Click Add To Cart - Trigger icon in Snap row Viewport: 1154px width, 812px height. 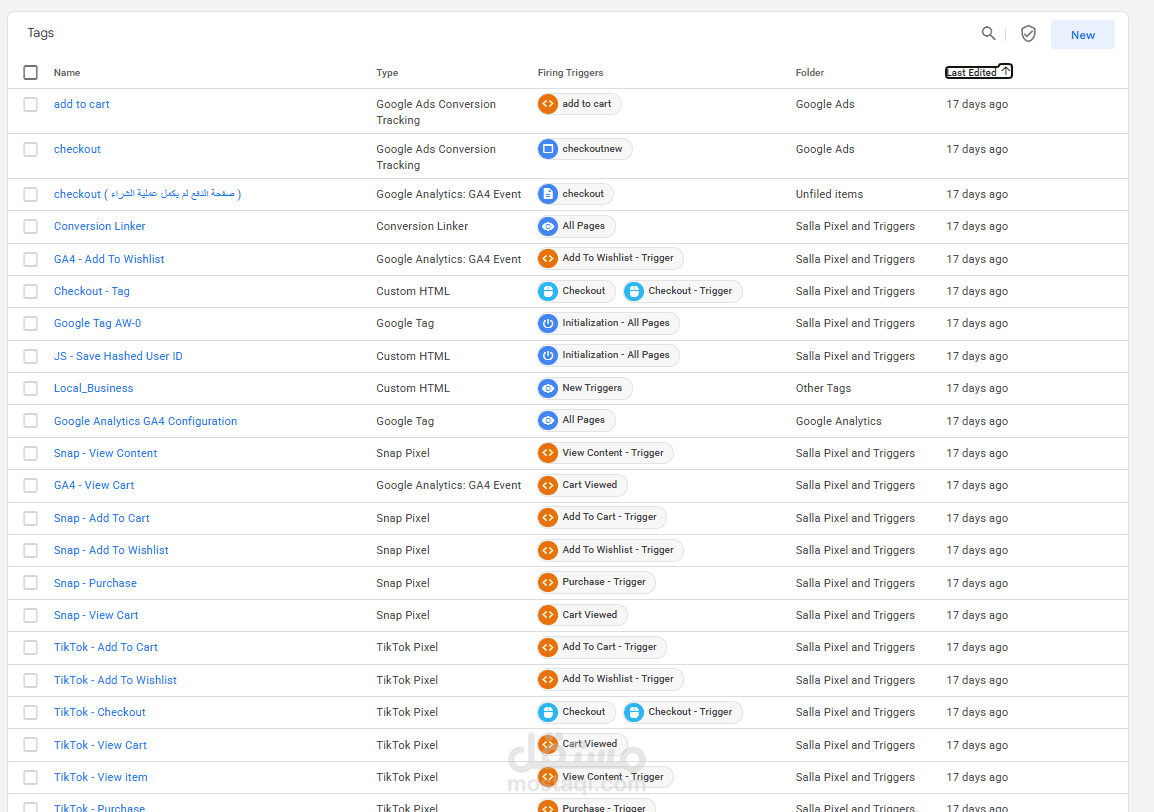click(548, 518)
